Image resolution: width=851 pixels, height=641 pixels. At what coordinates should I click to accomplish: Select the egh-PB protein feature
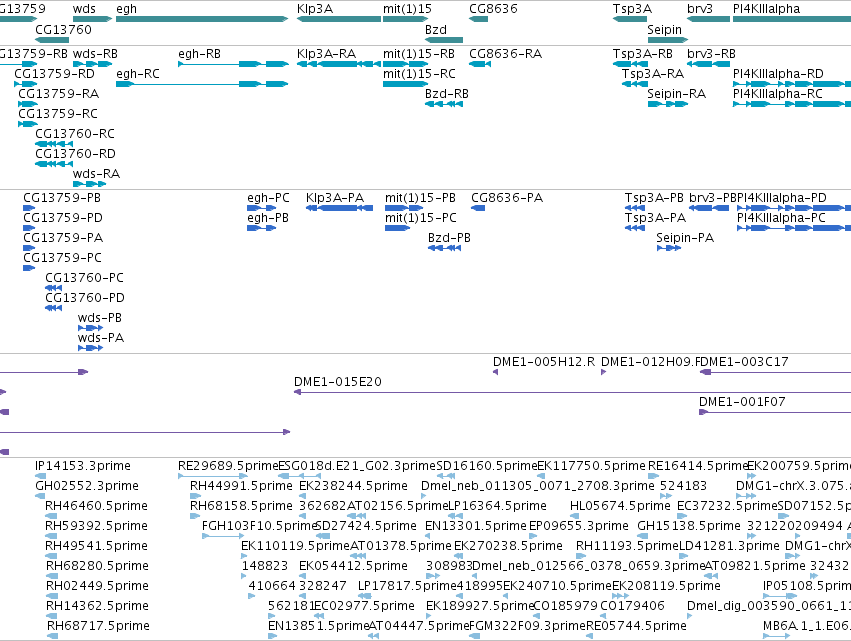click(x=262, y=228)
